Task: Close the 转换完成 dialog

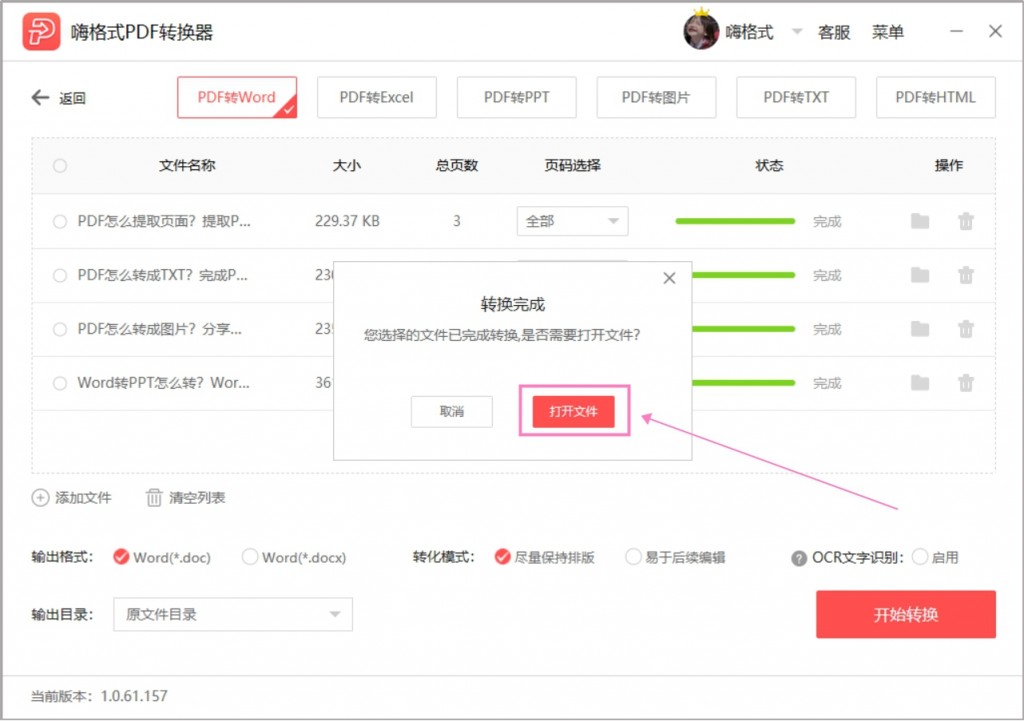Action: [x=669, y=278]
